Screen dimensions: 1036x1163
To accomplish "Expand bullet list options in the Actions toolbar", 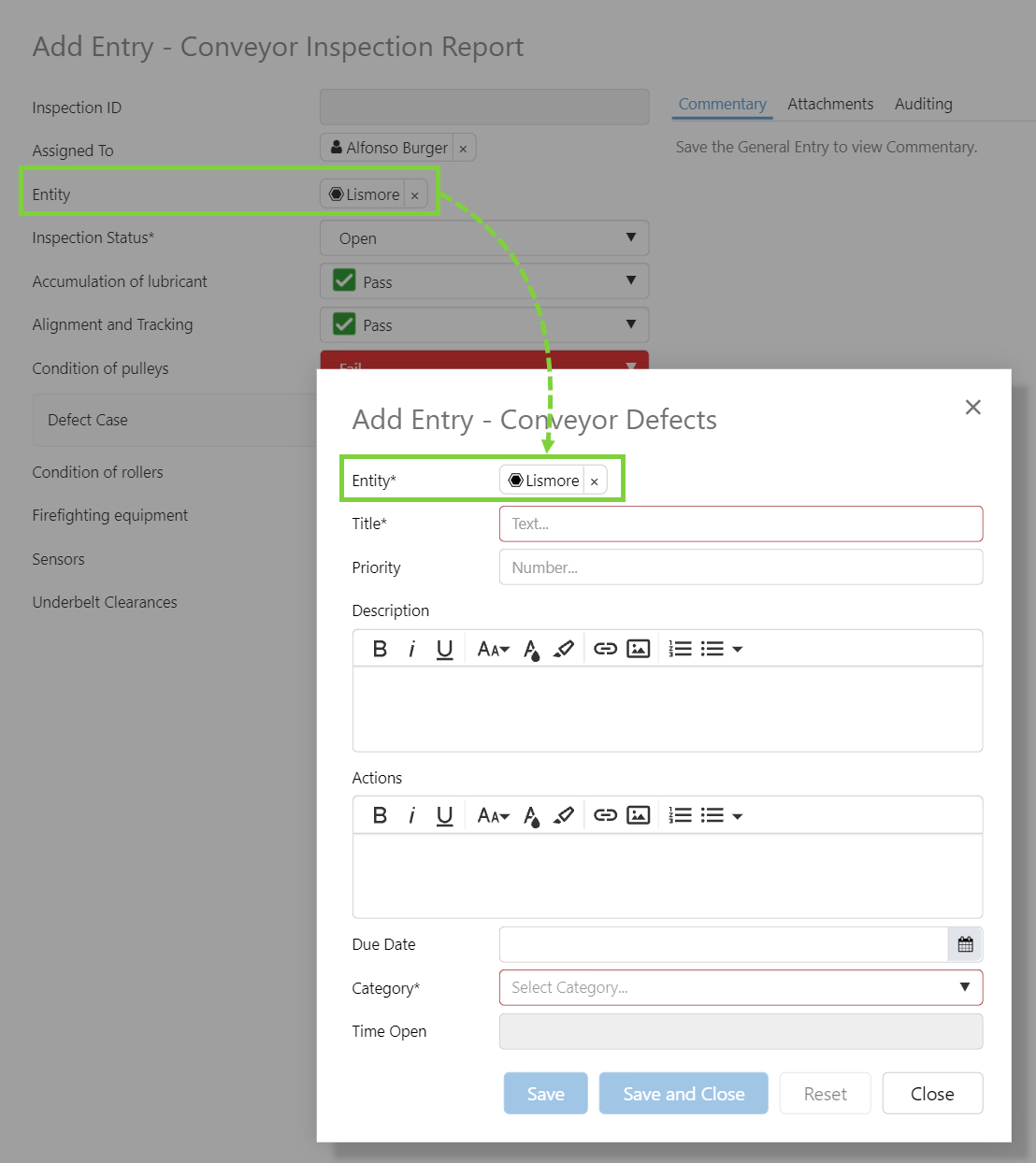I will coord(738,816).
